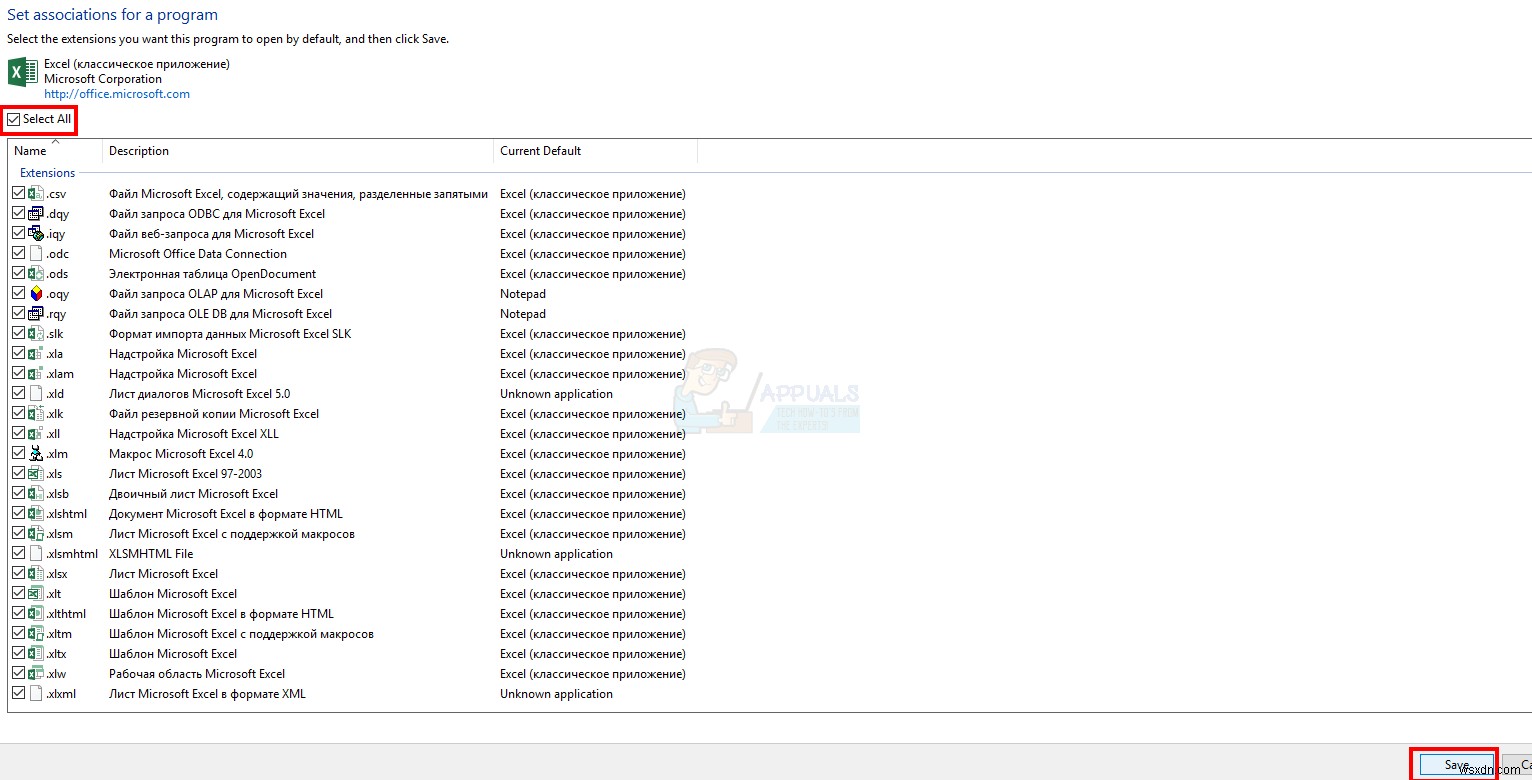Select 'Файл резервной копии Microsoft Excel' description
Screen dimensions: 1532x780
tap(214, 414)
